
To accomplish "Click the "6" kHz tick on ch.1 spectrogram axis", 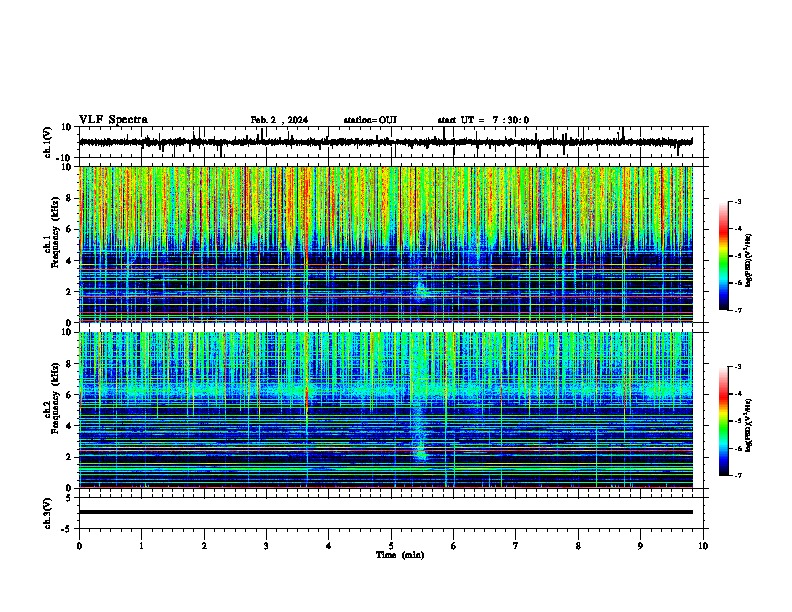I will click(69, 229).
